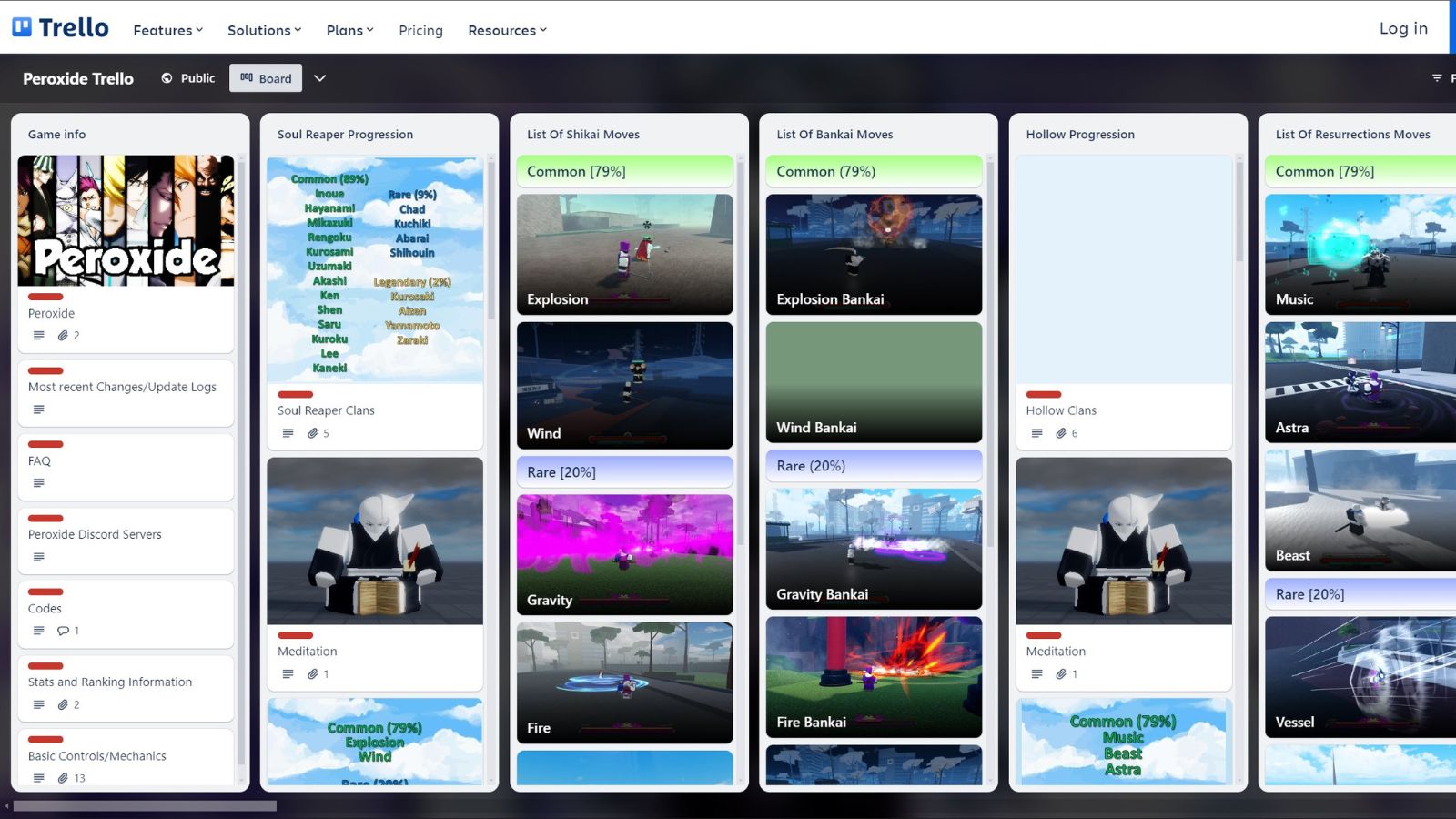1456x819 pixels.
Task: Click the red label swatch on Peroxide Discord Servers
Action: [x=45, y=518]
